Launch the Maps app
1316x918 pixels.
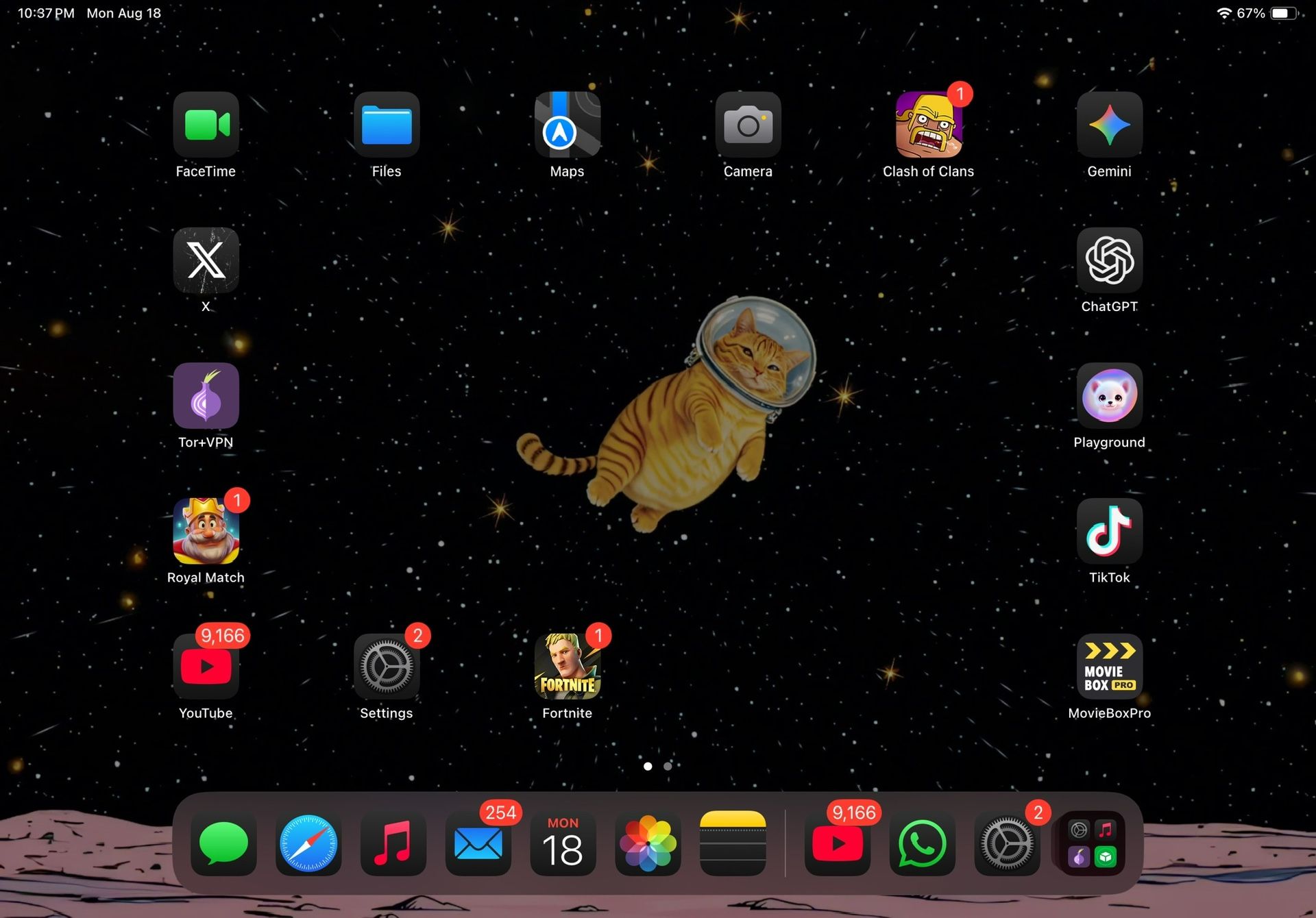[568, 125]
